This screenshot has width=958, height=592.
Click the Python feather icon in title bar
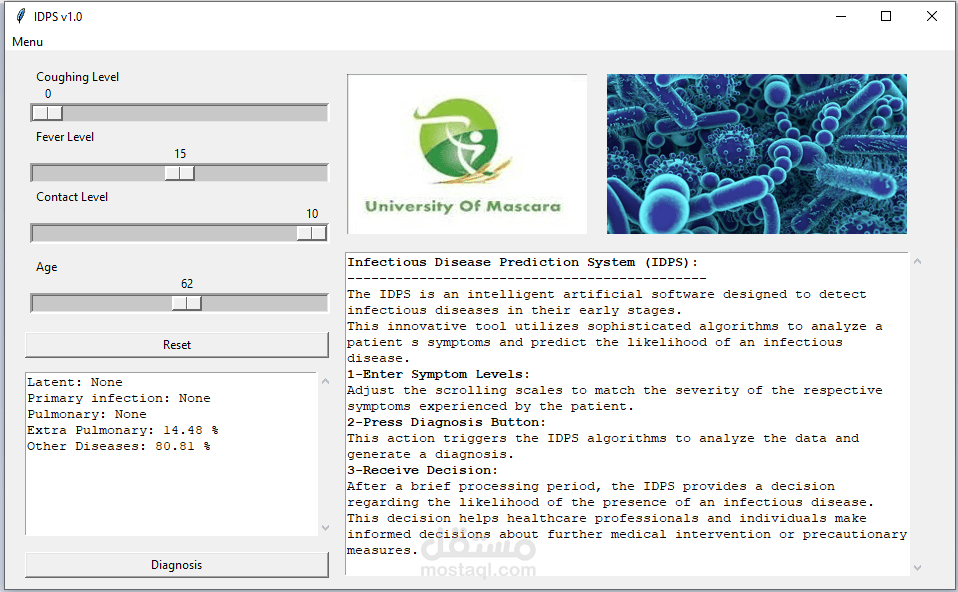[22, 16]
